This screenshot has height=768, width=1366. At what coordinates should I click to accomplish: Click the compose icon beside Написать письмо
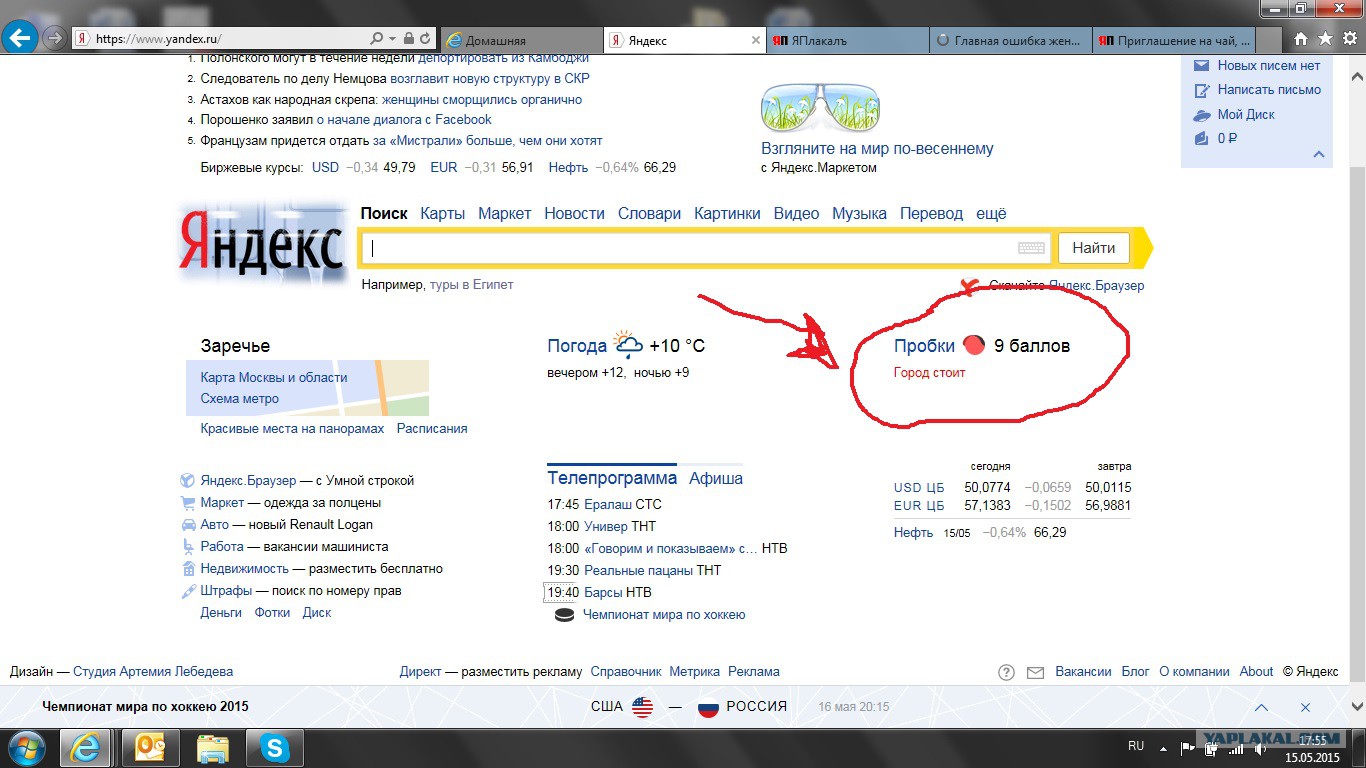[x=1202, y=90]
